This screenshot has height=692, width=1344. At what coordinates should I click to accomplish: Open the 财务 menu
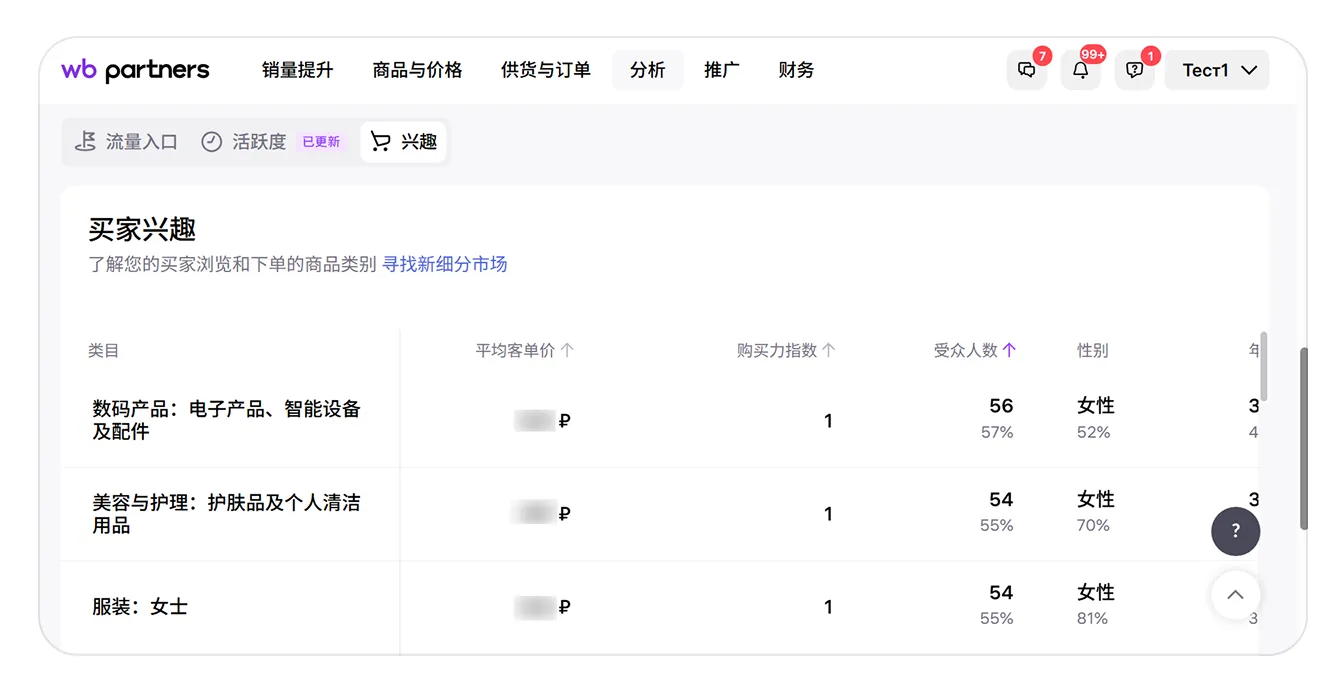(796, 70)
